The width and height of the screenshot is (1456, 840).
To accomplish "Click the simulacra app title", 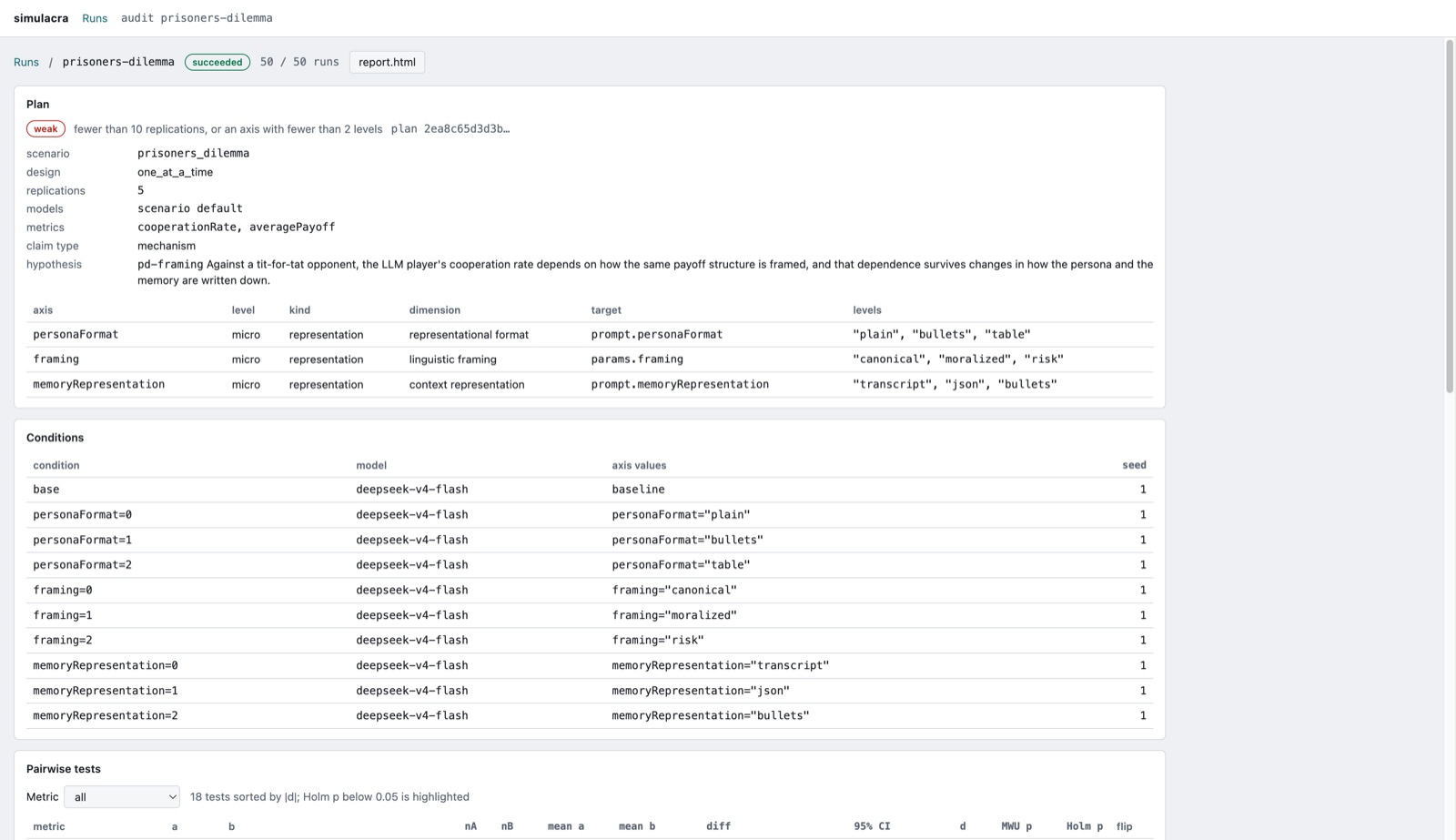I will tap(41, 18).
